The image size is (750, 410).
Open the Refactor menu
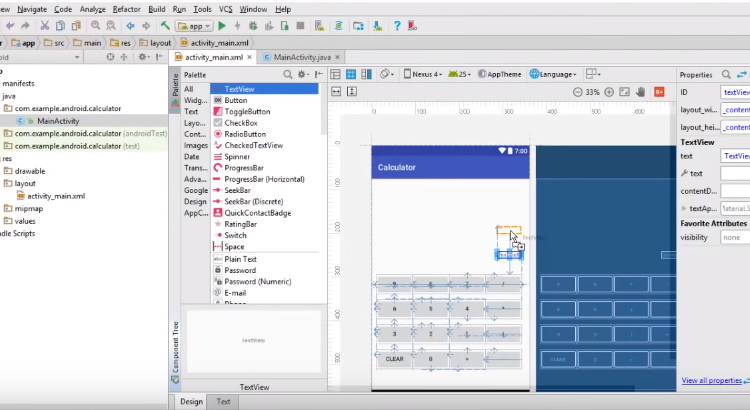pyautogui.click(x=126, y=9)
